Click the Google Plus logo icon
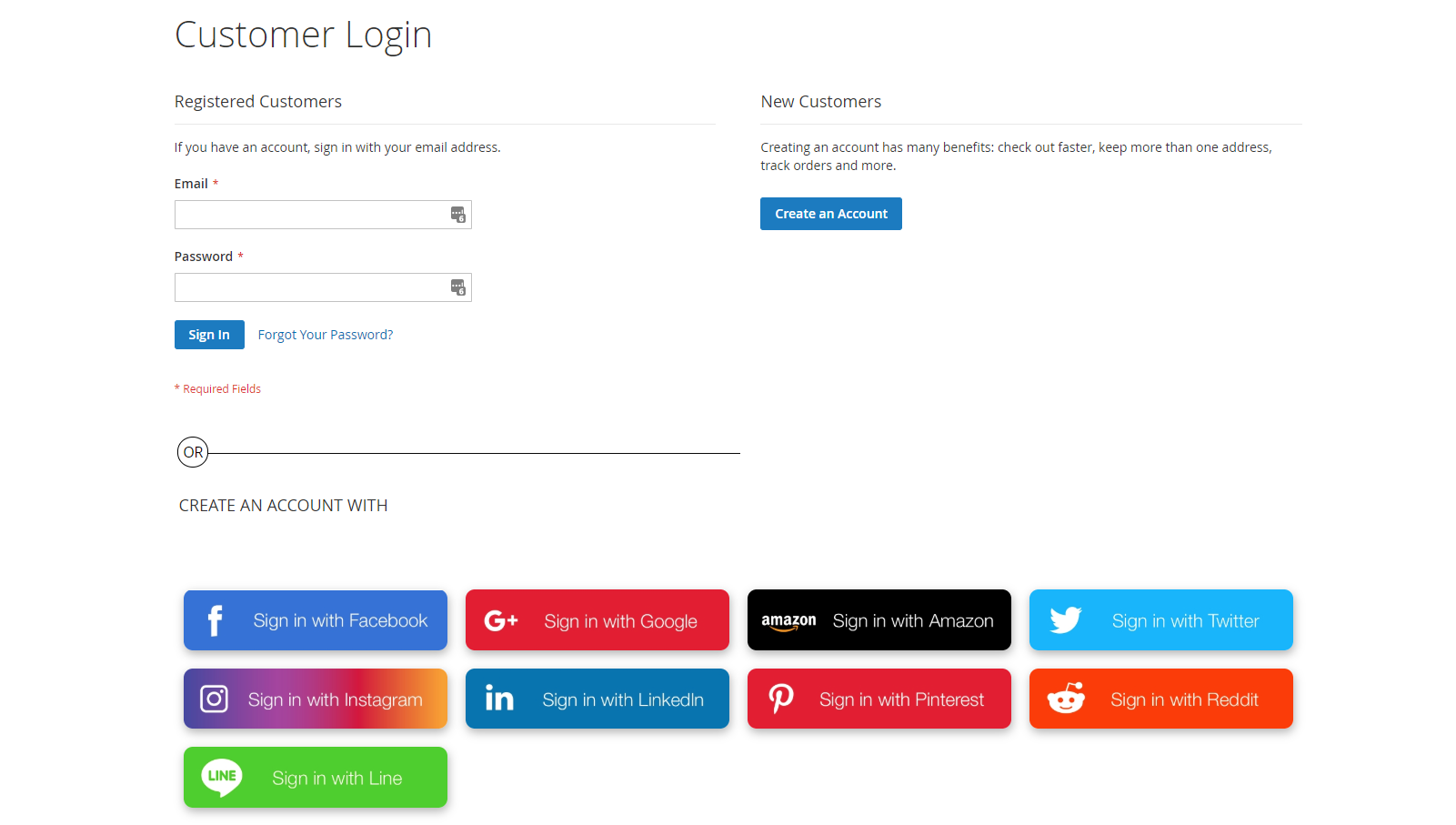The width and height of the screenshot is (1456, 825). click(501, 620)
